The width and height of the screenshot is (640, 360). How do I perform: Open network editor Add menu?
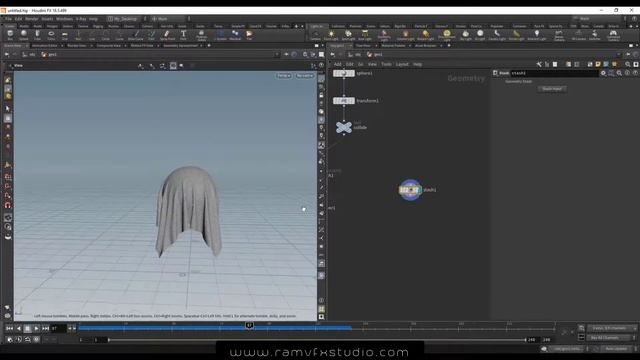(338, 64)
